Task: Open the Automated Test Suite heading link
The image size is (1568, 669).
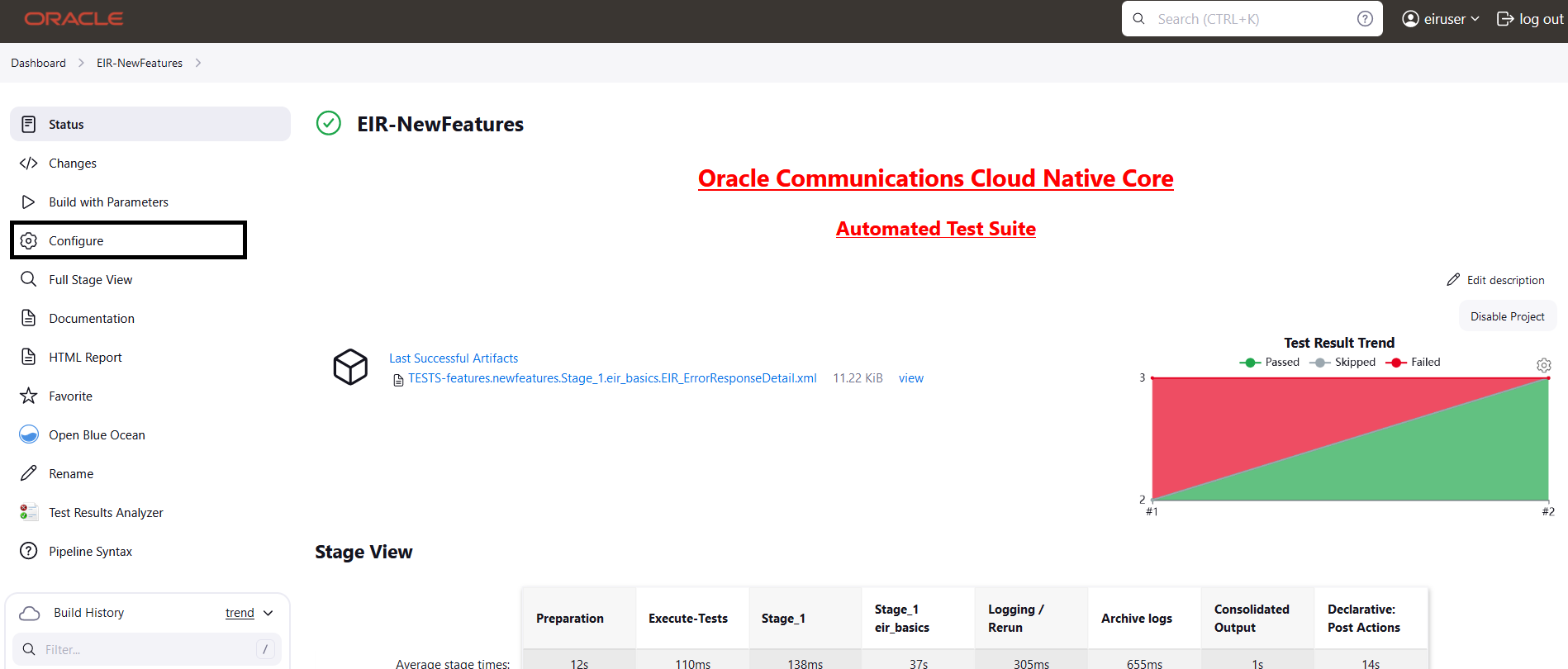Action: (935, 229)
